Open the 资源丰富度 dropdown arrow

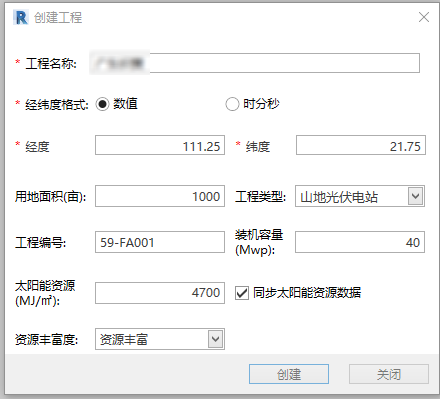click(x=216, y=339)
